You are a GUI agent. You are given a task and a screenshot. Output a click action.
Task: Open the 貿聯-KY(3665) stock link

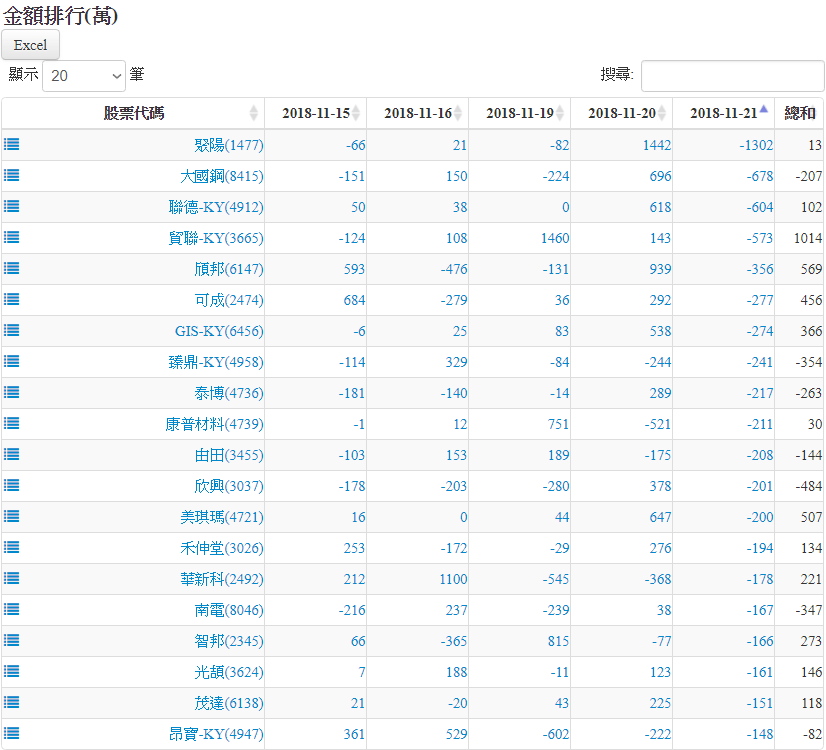tap(216, 238)
